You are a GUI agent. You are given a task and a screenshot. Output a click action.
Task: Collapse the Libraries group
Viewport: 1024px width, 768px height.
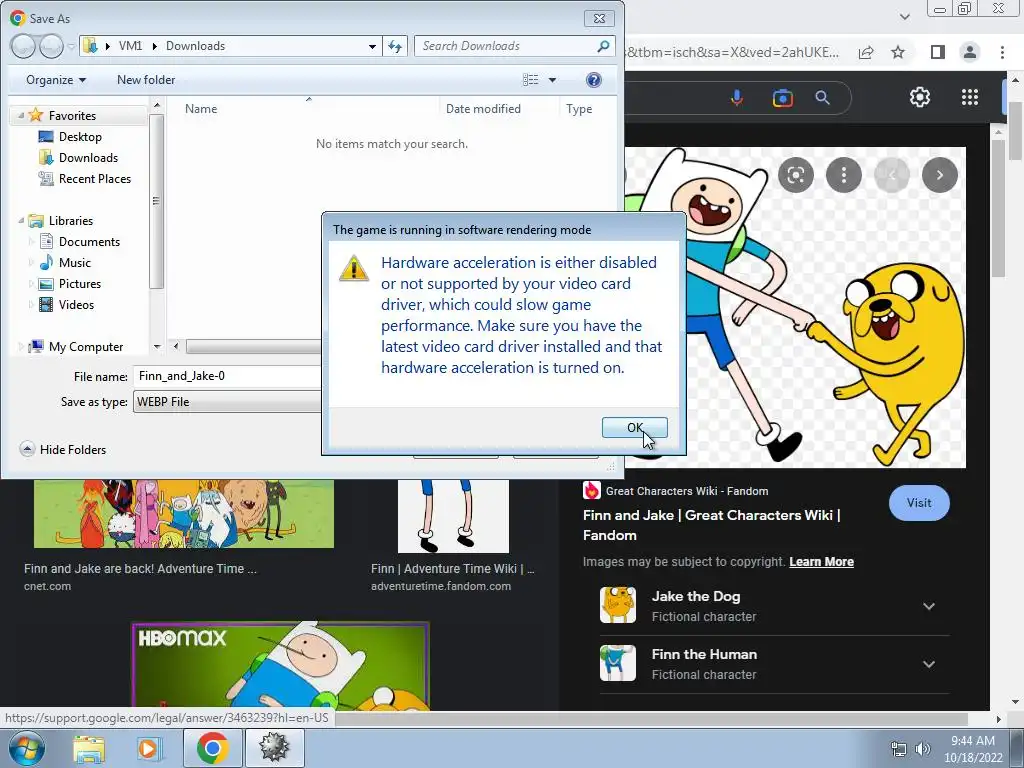click(x=22, y=221)
